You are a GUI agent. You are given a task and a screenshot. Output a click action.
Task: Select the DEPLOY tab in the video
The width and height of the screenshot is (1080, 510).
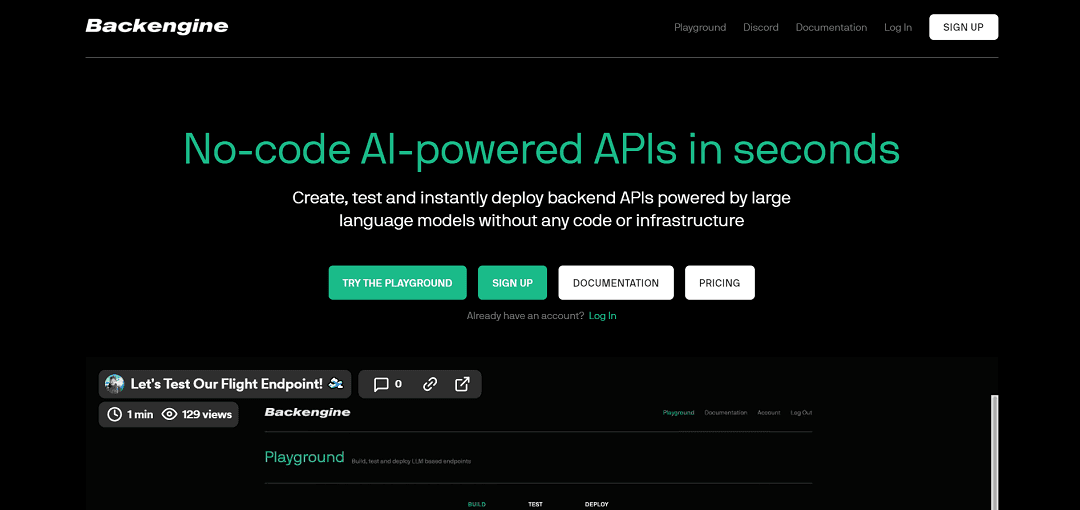(596, 504)
